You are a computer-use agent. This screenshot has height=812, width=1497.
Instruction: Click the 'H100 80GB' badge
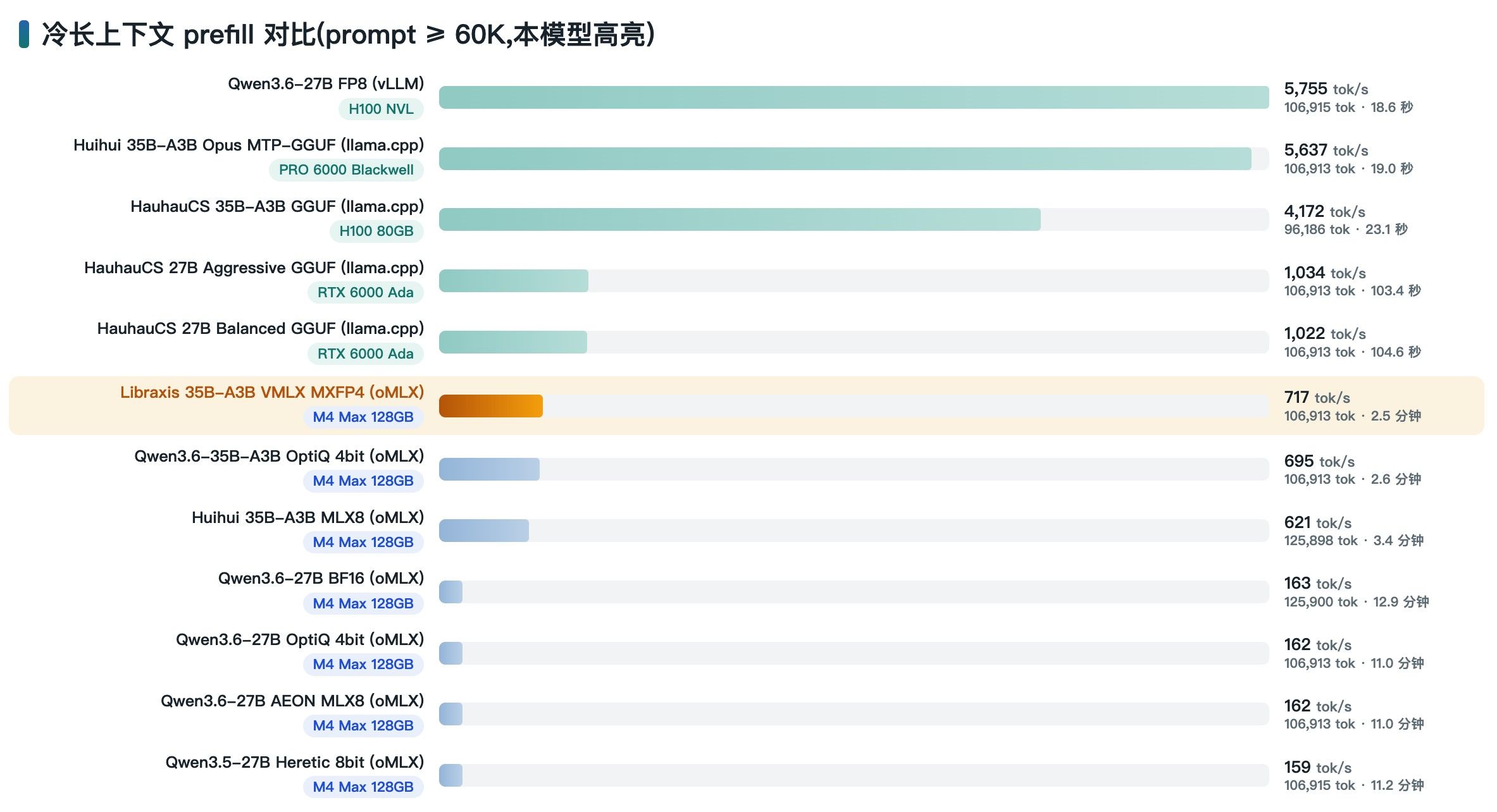376,231
